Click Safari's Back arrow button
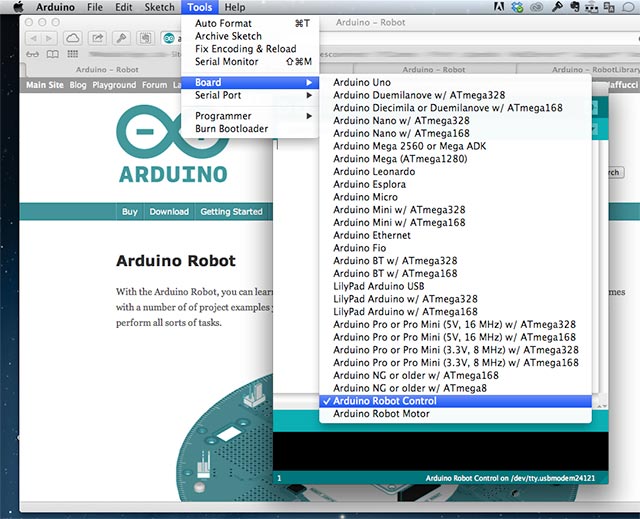640x519 pixels. (x=33, y=38)
